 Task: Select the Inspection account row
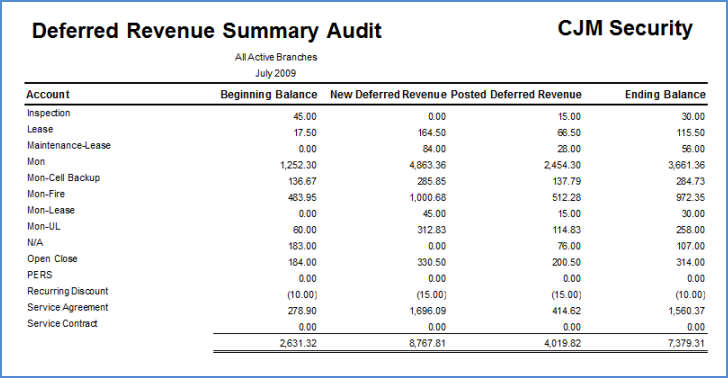pos(366,114)
